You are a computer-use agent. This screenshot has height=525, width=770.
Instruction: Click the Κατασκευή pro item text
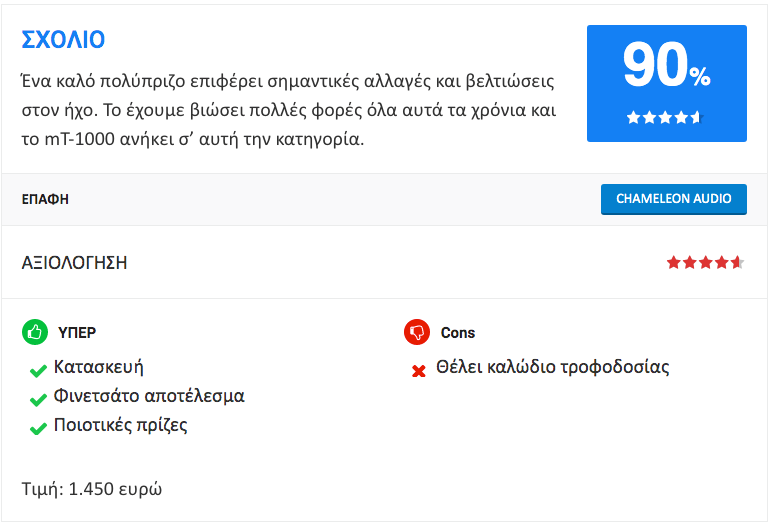click(99, 367)
